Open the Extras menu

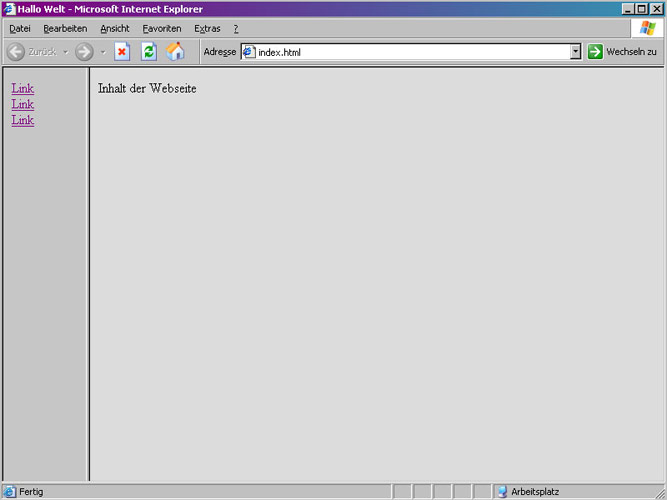click(207, 29)
